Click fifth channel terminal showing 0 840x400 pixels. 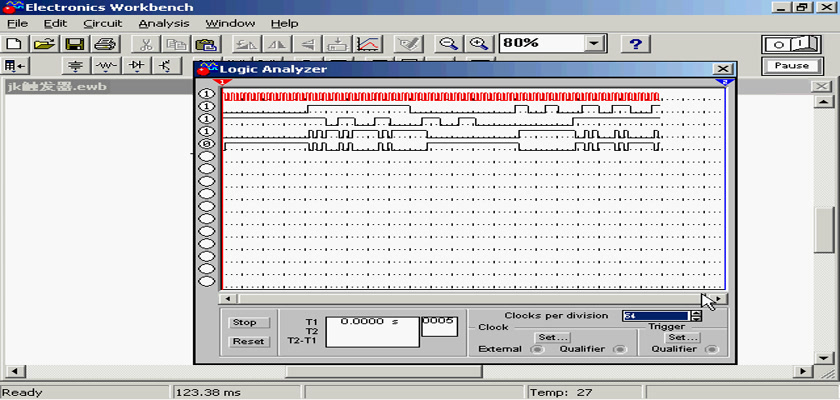coord(207,144)
